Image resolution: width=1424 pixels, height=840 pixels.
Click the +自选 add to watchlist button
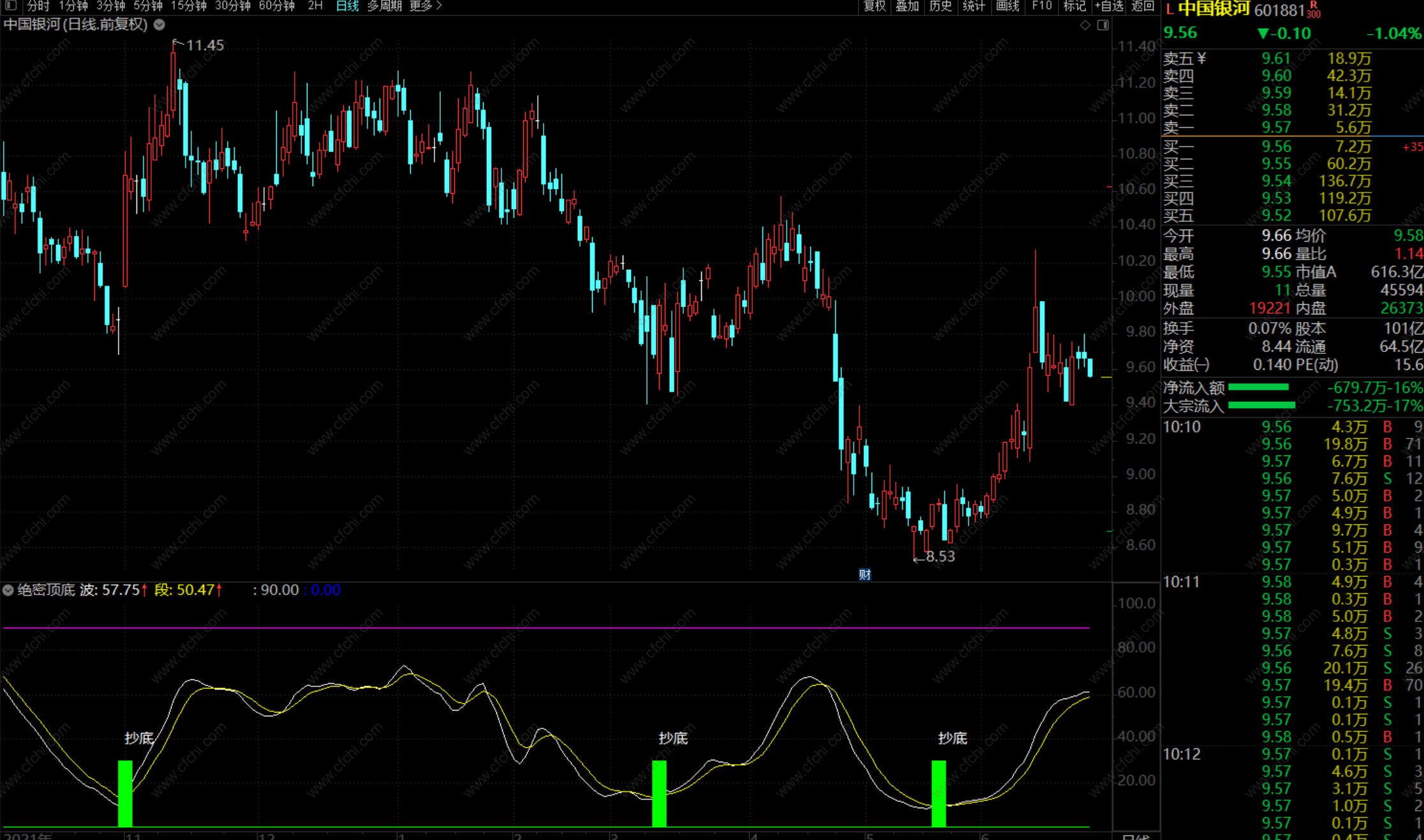point(1109,6)
